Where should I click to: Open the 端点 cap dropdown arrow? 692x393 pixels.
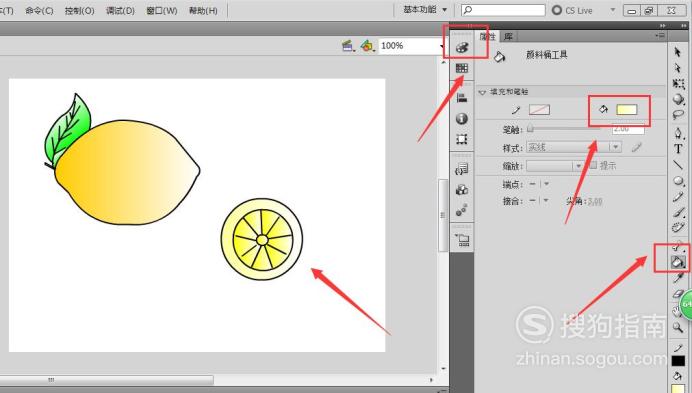[x=546, y=184]
